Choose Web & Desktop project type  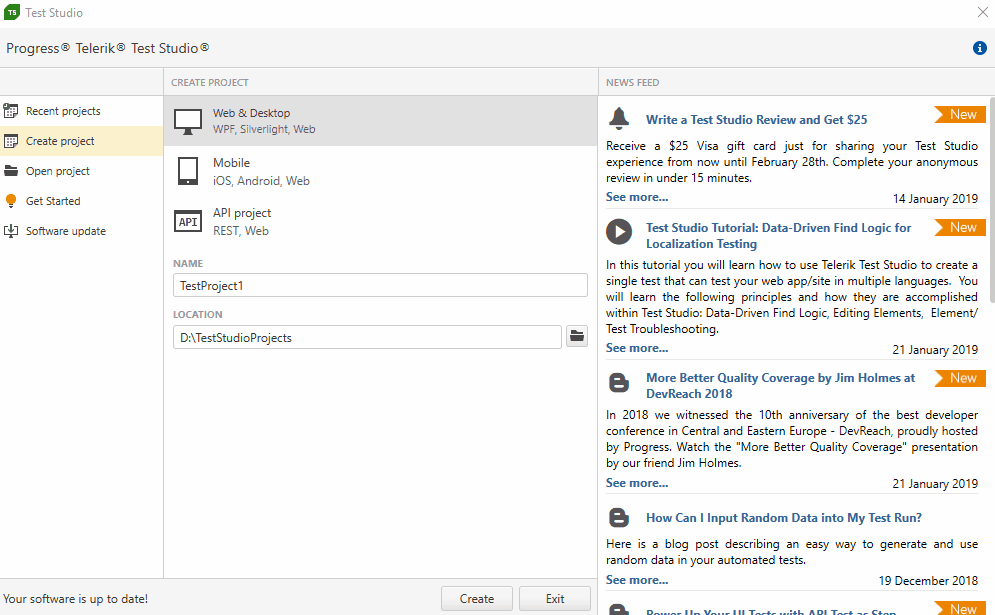pos(381,121)
